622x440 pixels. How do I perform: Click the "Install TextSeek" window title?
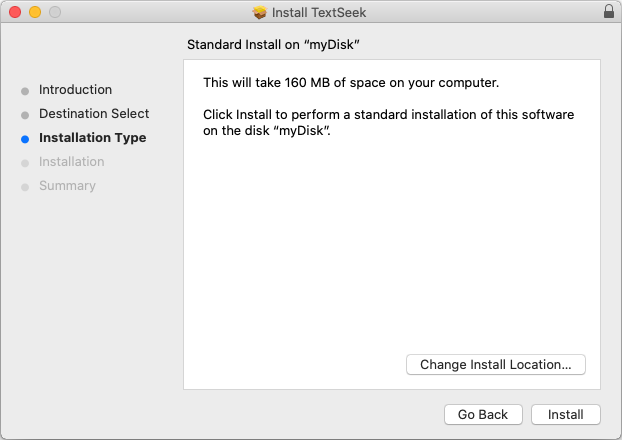[320, 12]
